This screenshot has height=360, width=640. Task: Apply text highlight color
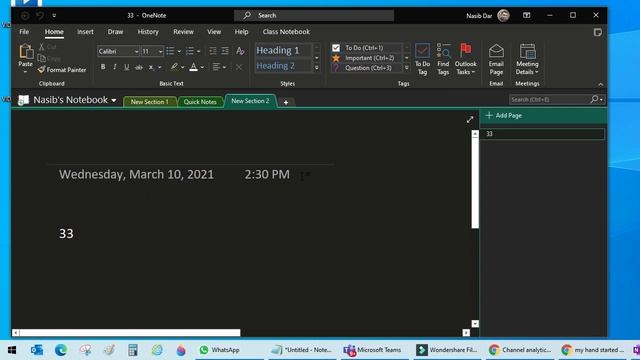tap(174, 67)
